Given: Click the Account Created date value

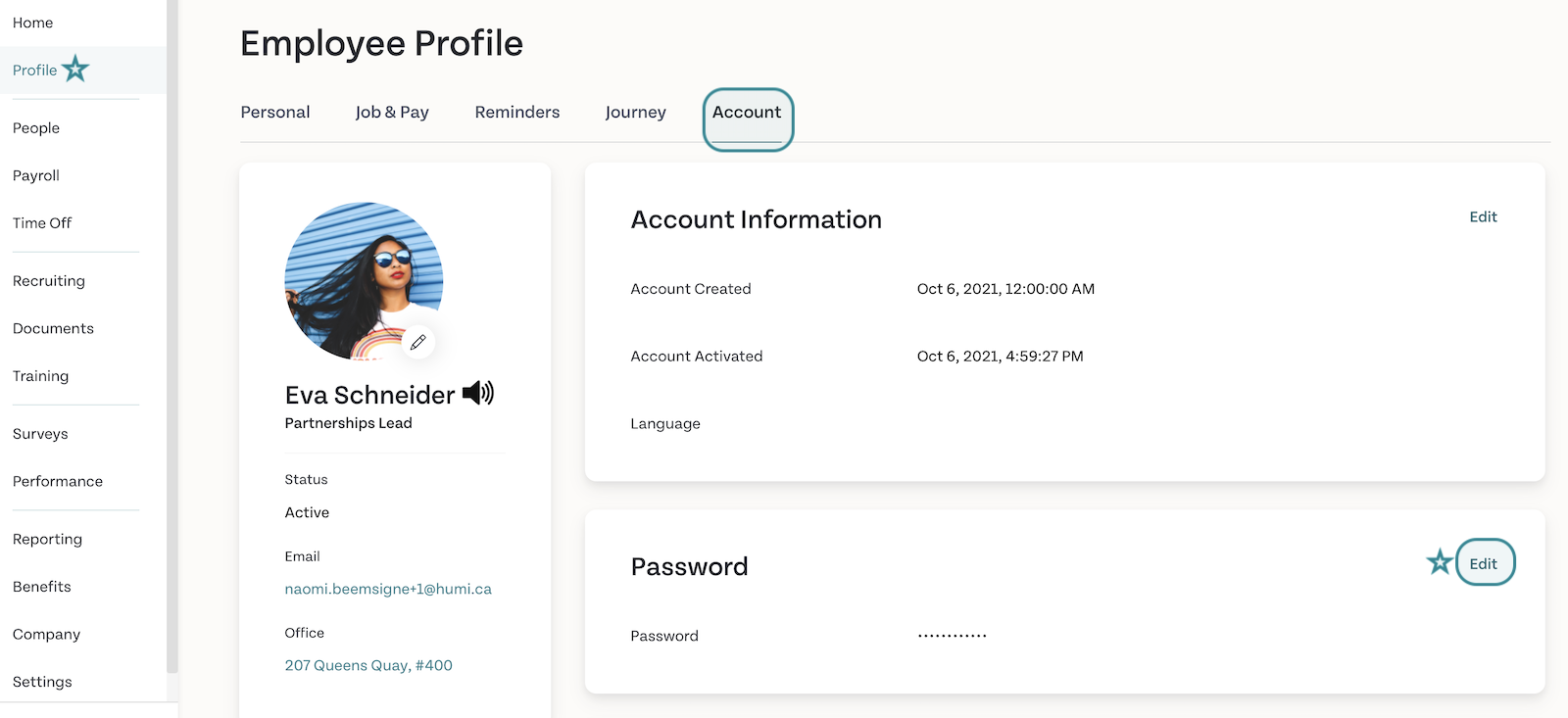Looking at the screenshot, I should click(x=1005, y=289).
